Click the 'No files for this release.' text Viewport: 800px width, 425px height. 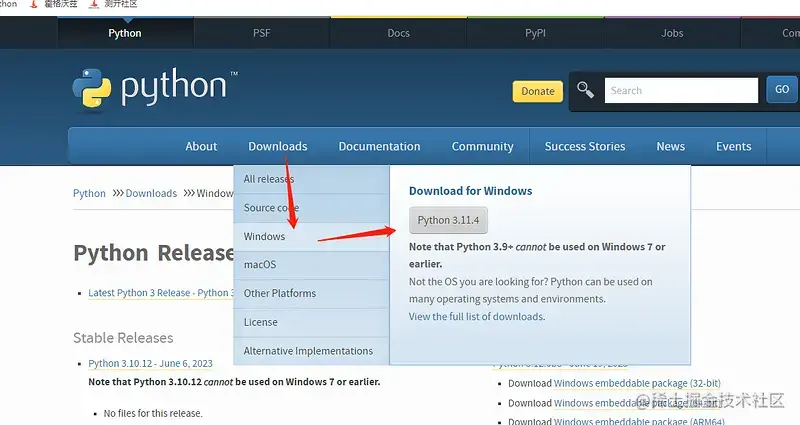point(153,413)
